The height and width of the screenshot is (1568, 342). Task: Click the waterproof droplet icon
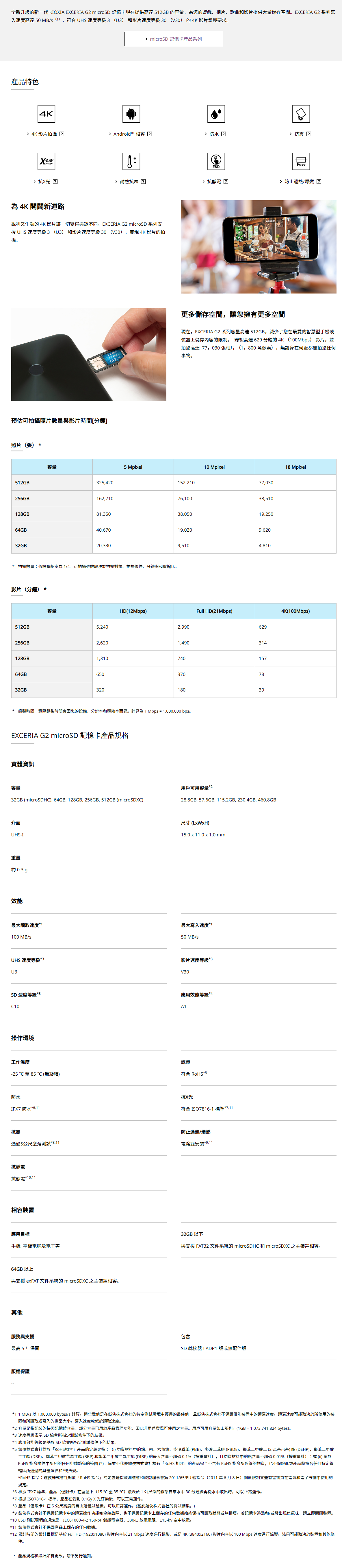(216, 113)
